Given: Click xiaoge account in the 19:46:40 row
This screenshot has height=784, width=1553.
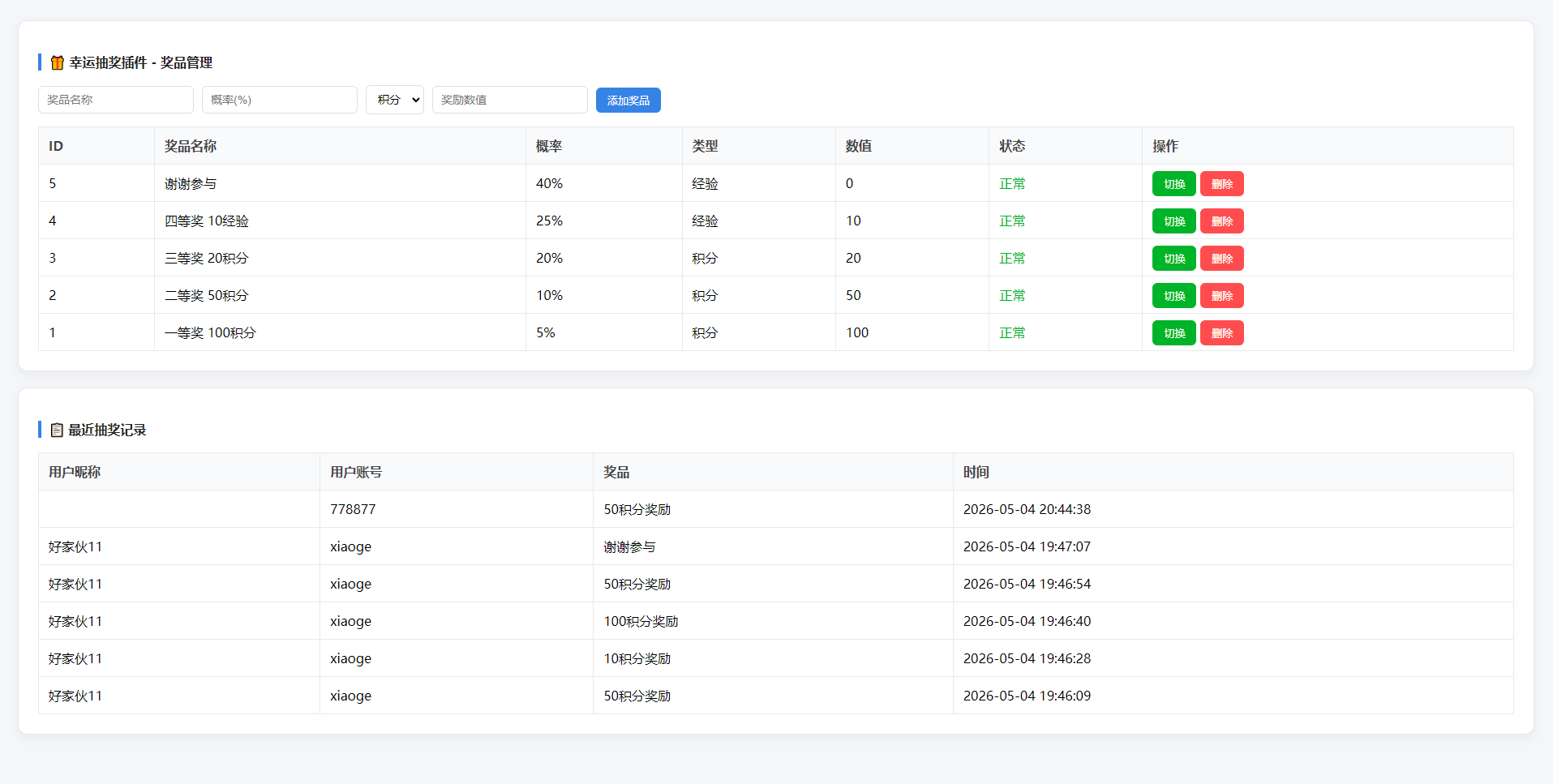Looking at the screenshot, I should click(x=350, y=622).
